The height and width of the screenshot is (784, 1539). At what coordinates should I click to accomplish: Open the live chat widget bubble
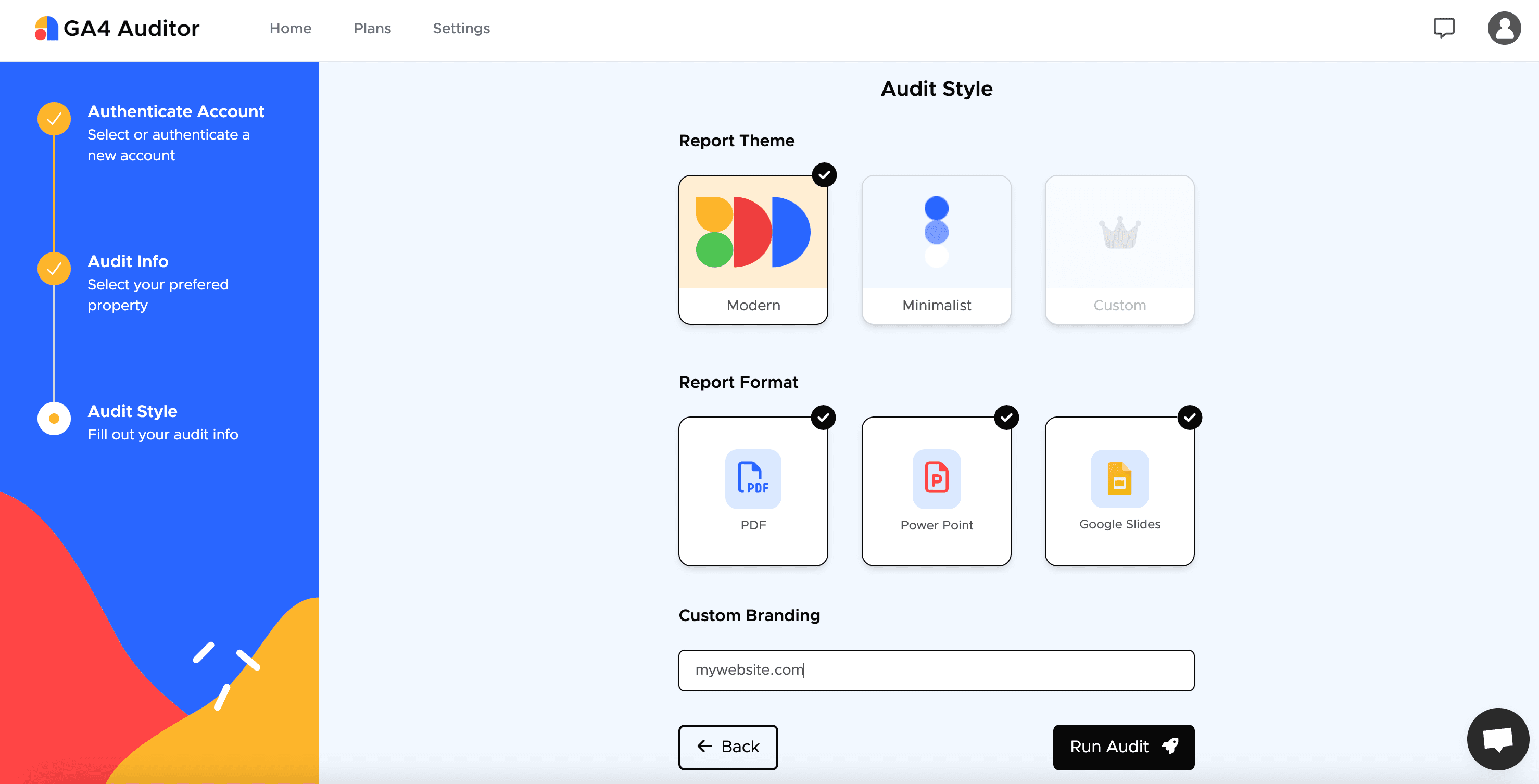tap(1497, 739)
